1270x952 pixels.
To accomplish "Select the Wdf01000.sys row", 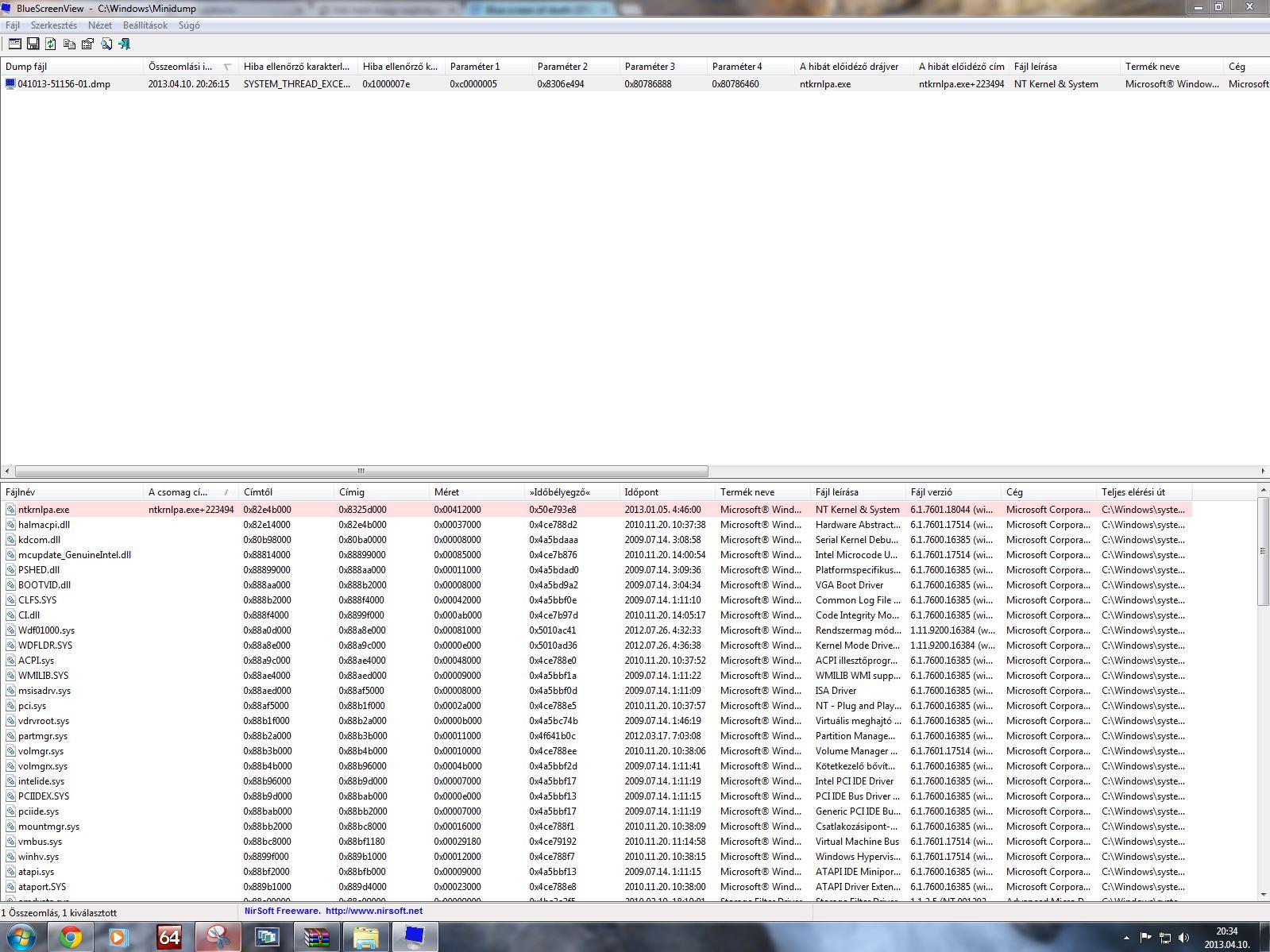I will 596,630.
